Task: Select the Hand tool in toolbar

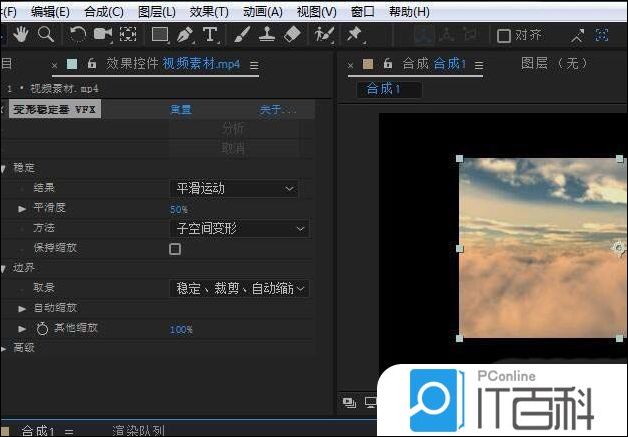Action: [22, 35]
